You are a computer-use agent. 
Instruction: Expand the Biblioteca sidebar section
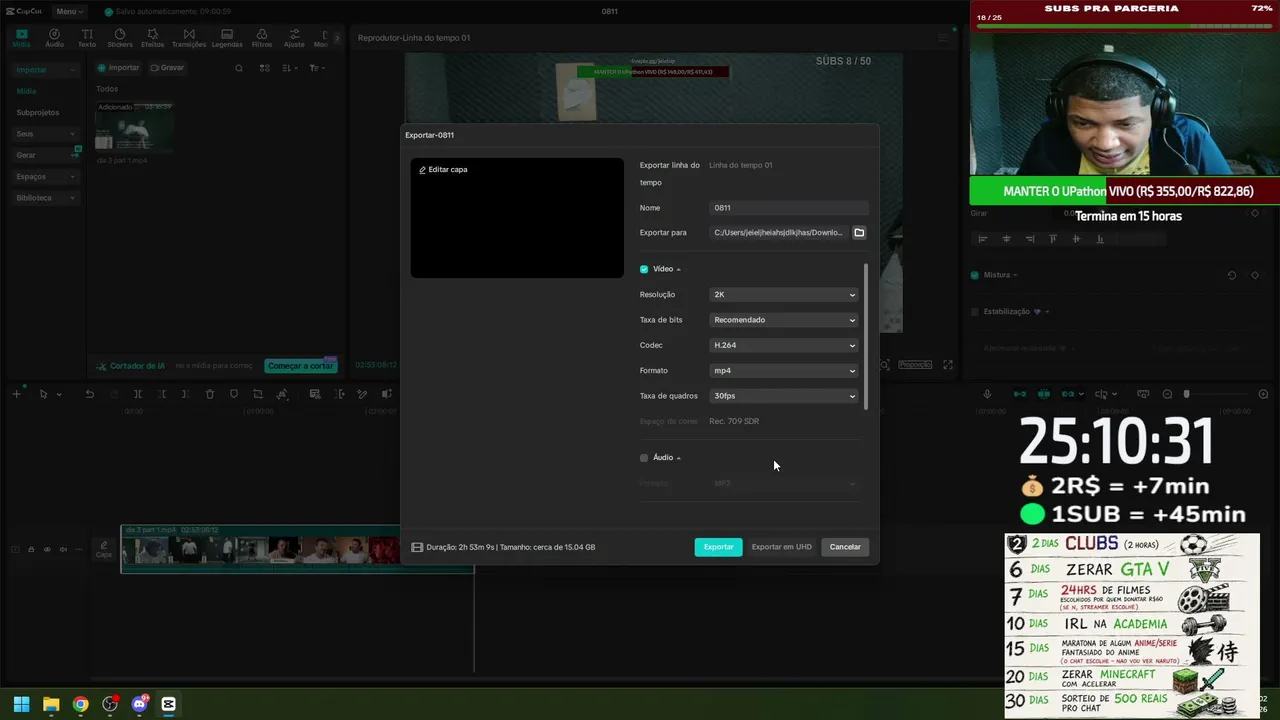[x=45, y=198]
